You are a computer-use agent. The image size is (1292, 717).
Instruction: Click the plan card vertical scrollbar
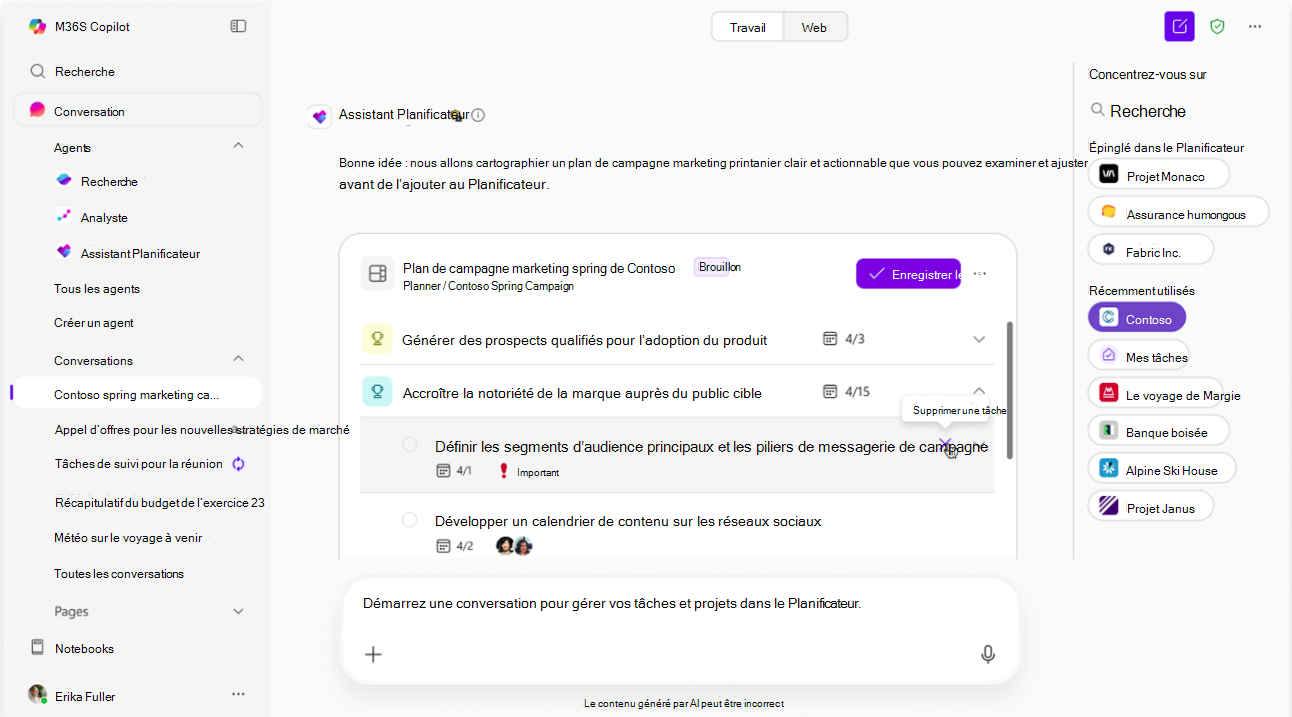1008,390
